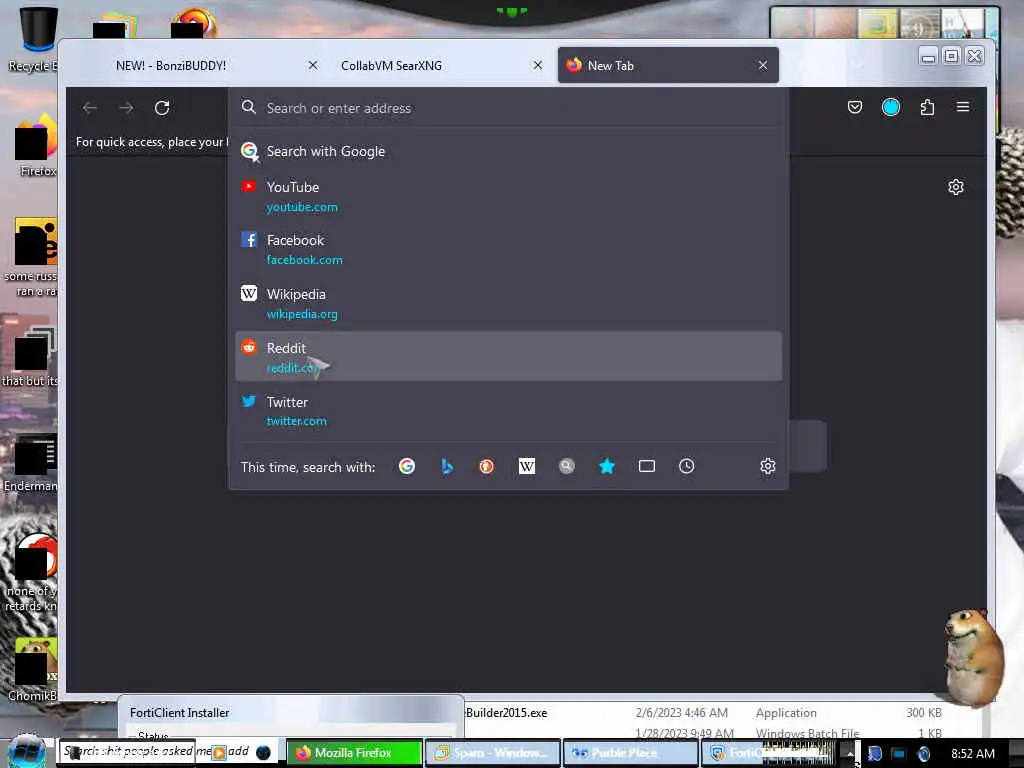1024x768 pixels.
Task: Close the NEW! - BonziBUDDY! tab
Action: [x=313, y=65]
